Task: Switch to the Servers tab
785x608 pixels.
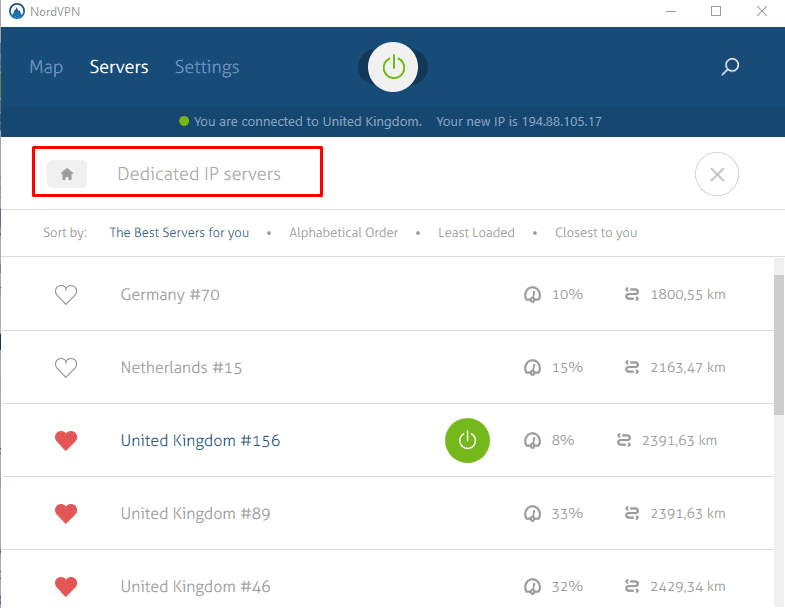Action: tap(119, 67)
